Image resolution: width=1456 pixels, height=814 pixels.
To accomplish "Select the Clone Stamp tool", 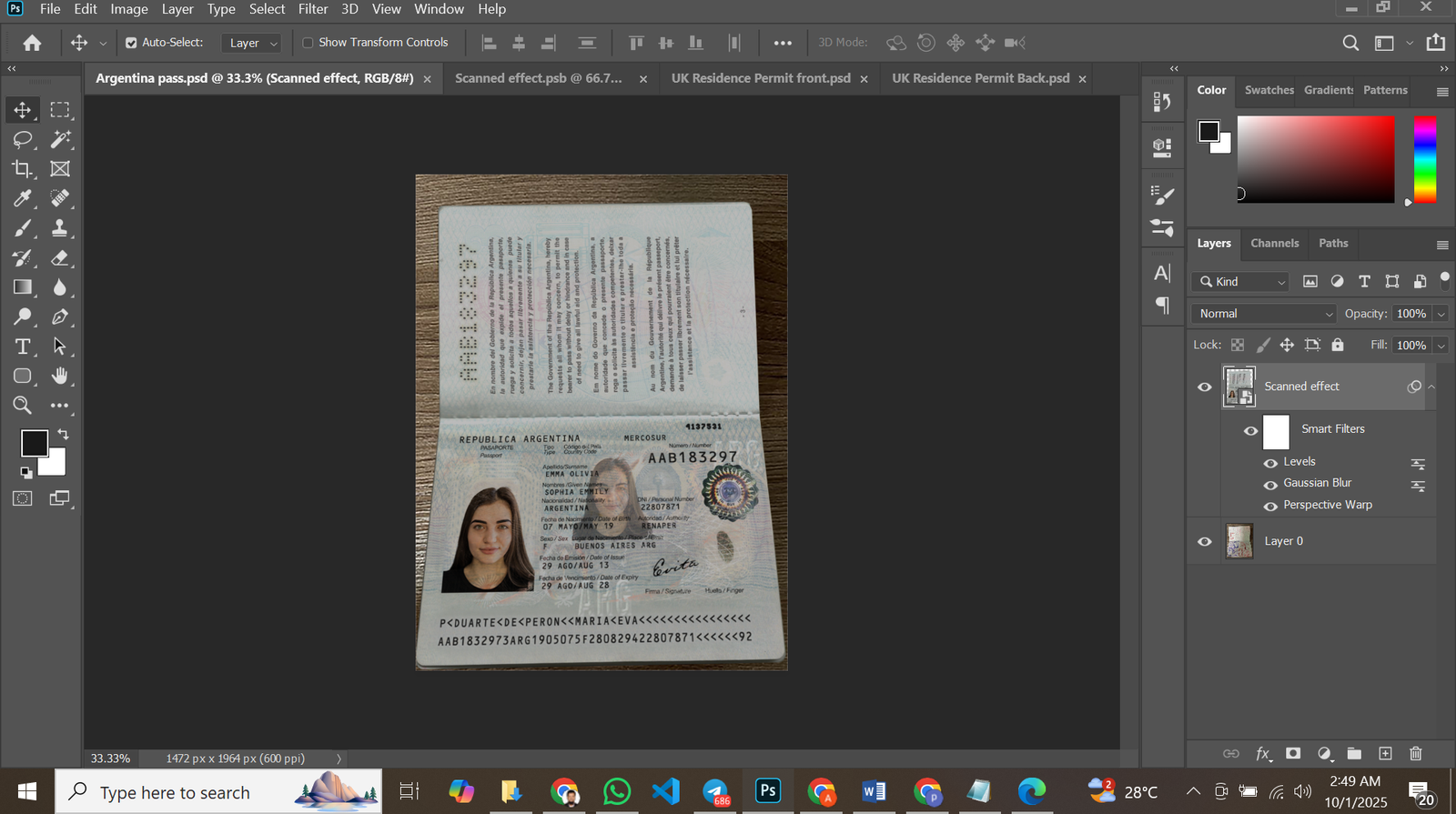I will click(x=60, y=228).
